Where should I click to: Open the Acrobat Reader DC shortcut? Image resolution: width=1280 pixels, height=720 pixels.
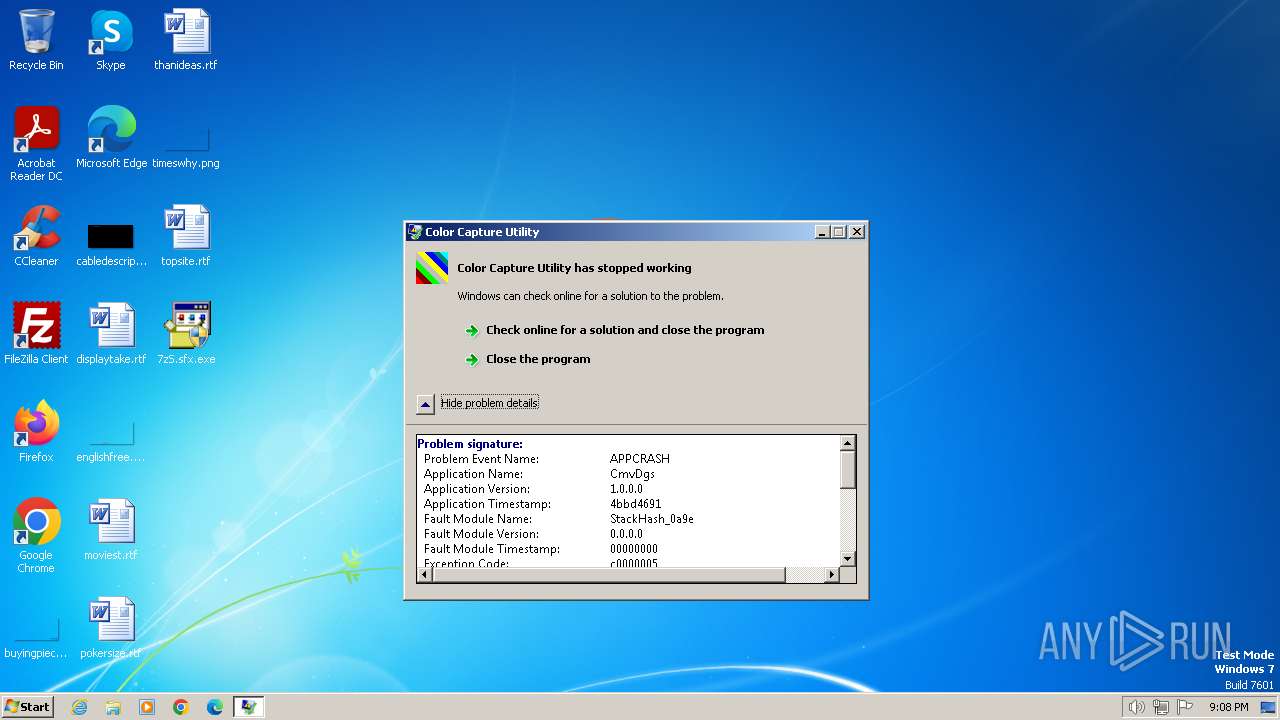[x=36, y=144]
